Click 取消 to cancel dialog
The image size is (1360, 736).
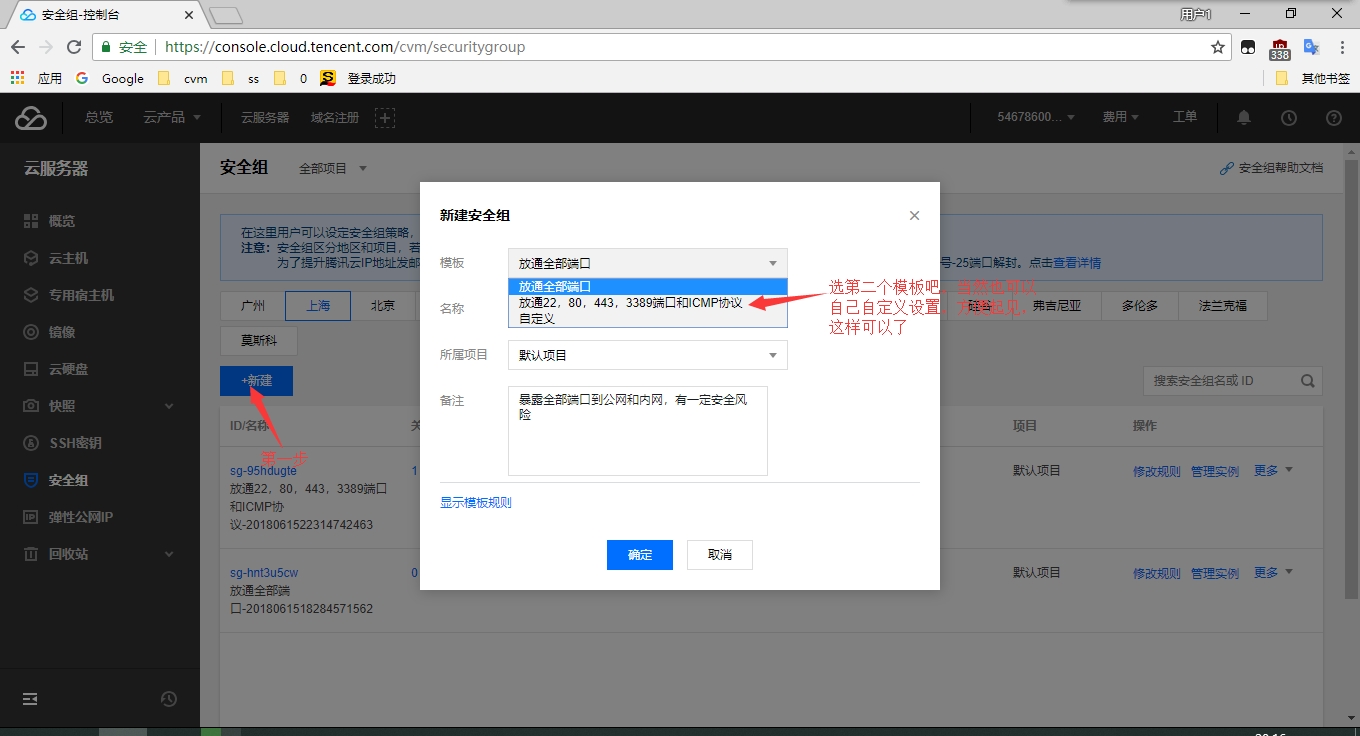[720, 555]
